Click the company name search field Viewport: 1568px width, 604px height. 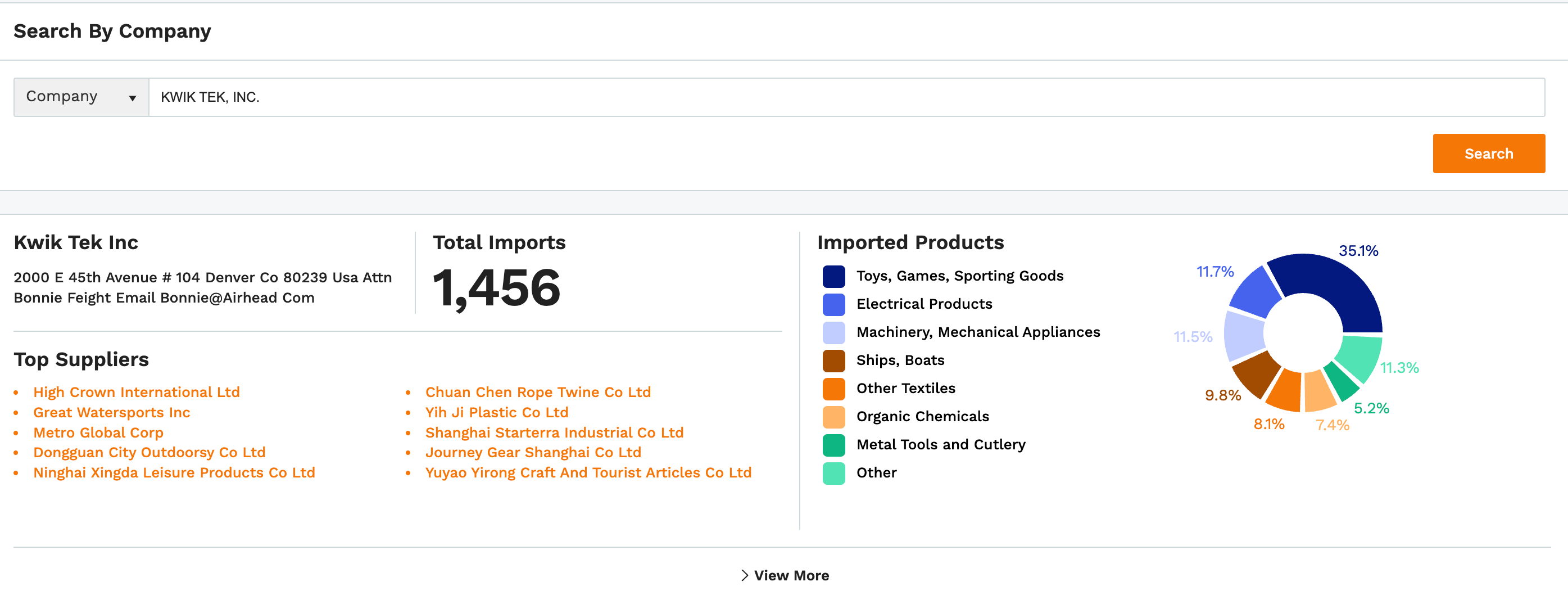[x=847, y=97]
